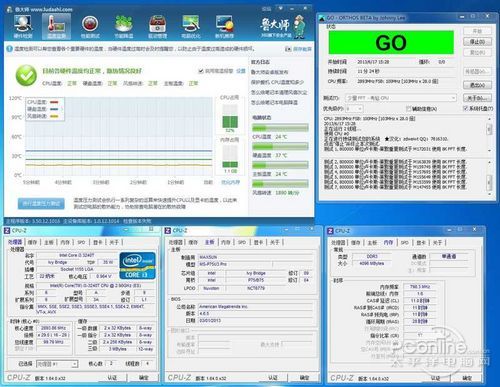Click the screenshot save icon in Ludashi
The width and height of the screenshot is (500, 387).
coord(288,49)
